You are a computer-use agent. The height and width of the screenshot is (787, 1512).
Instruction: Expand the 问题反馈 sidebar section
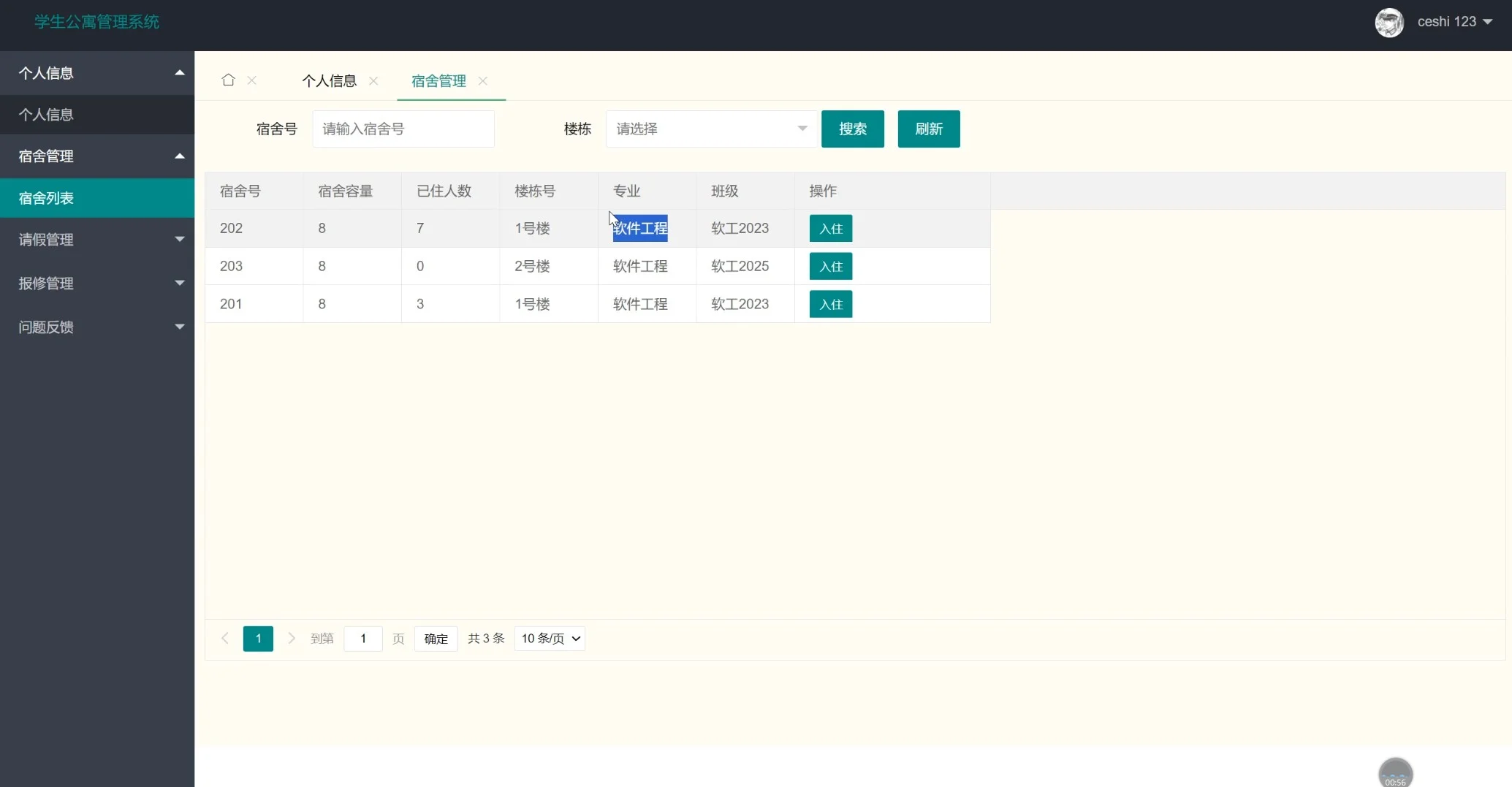[97, 327]
